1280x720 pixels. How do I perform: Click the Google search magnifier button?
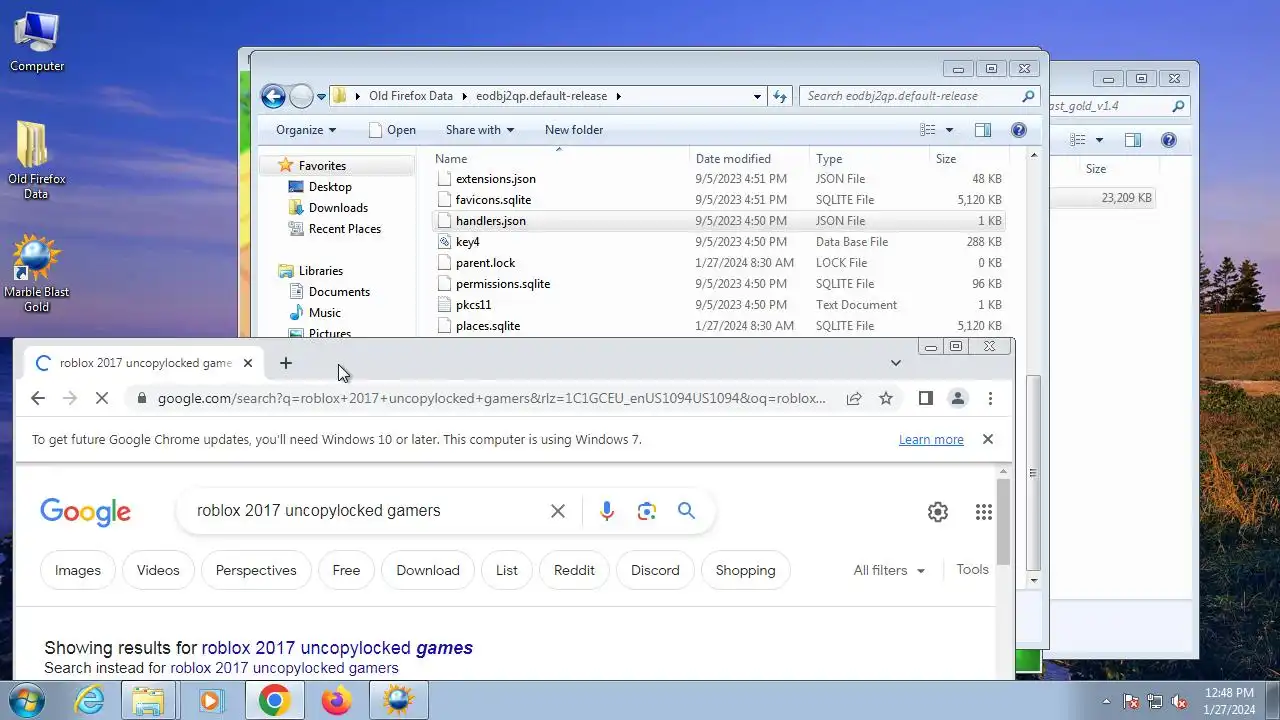(x=686, y=511)
